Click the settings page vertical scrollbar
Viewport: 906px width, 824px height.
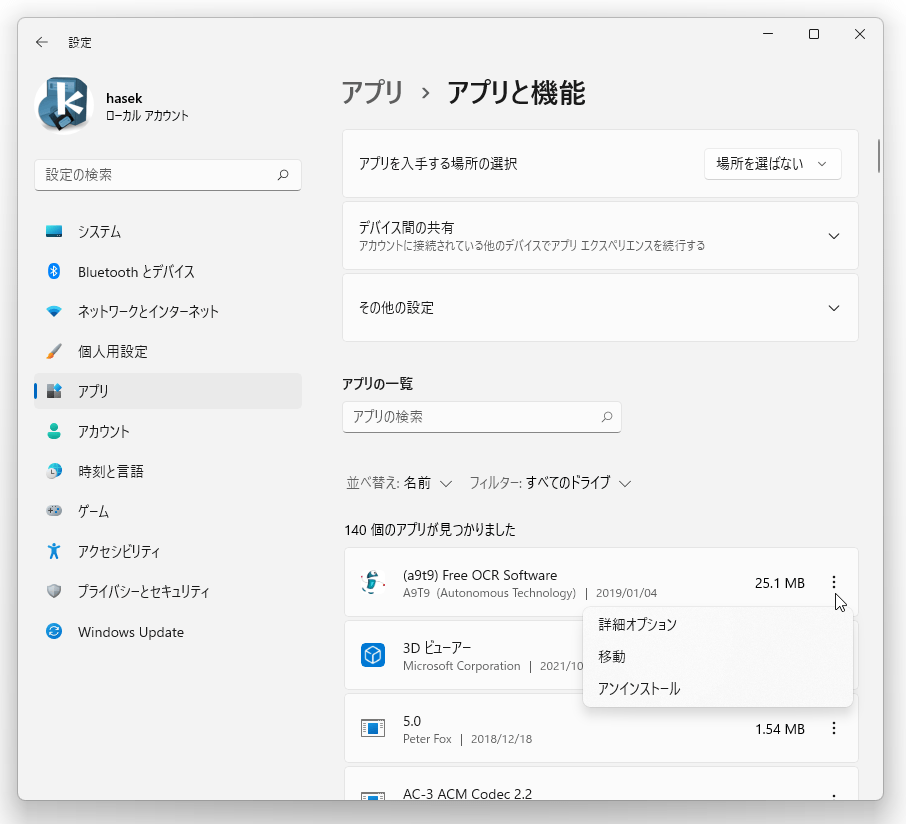879,156
